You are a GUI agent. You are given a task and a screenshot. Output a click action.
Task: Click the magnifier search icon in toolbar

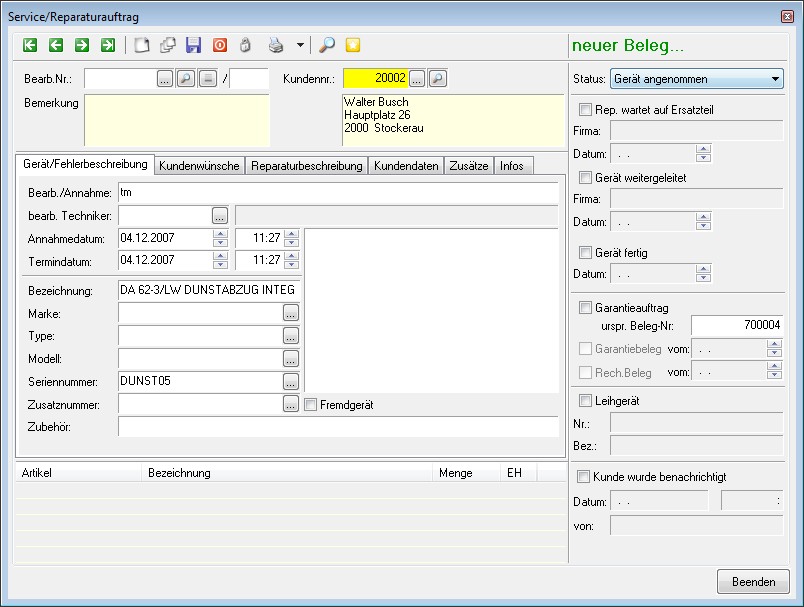(327, 45)
